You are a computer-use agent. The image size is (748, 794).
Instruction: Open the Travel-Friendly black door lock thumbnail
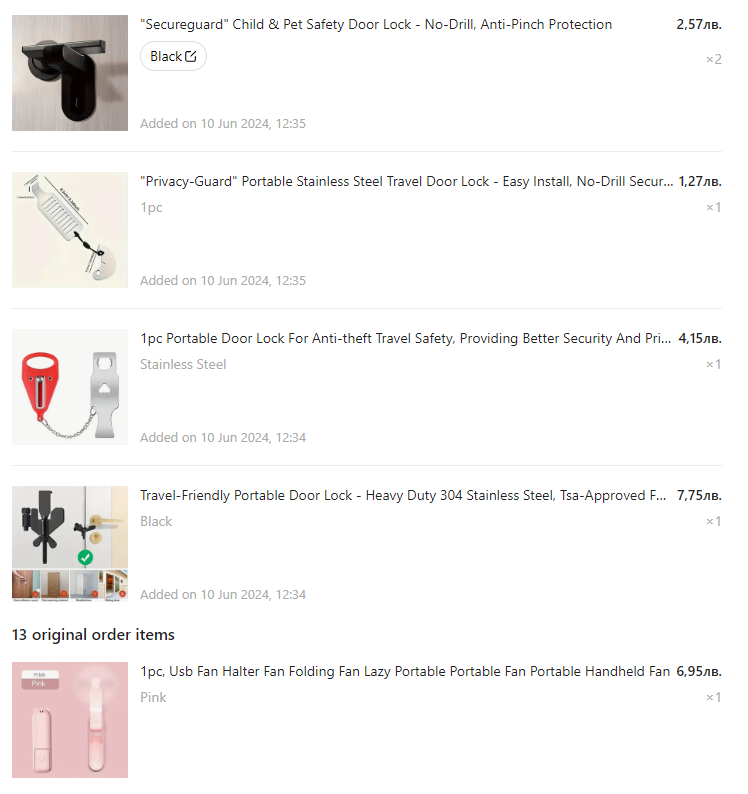(70, 544)
